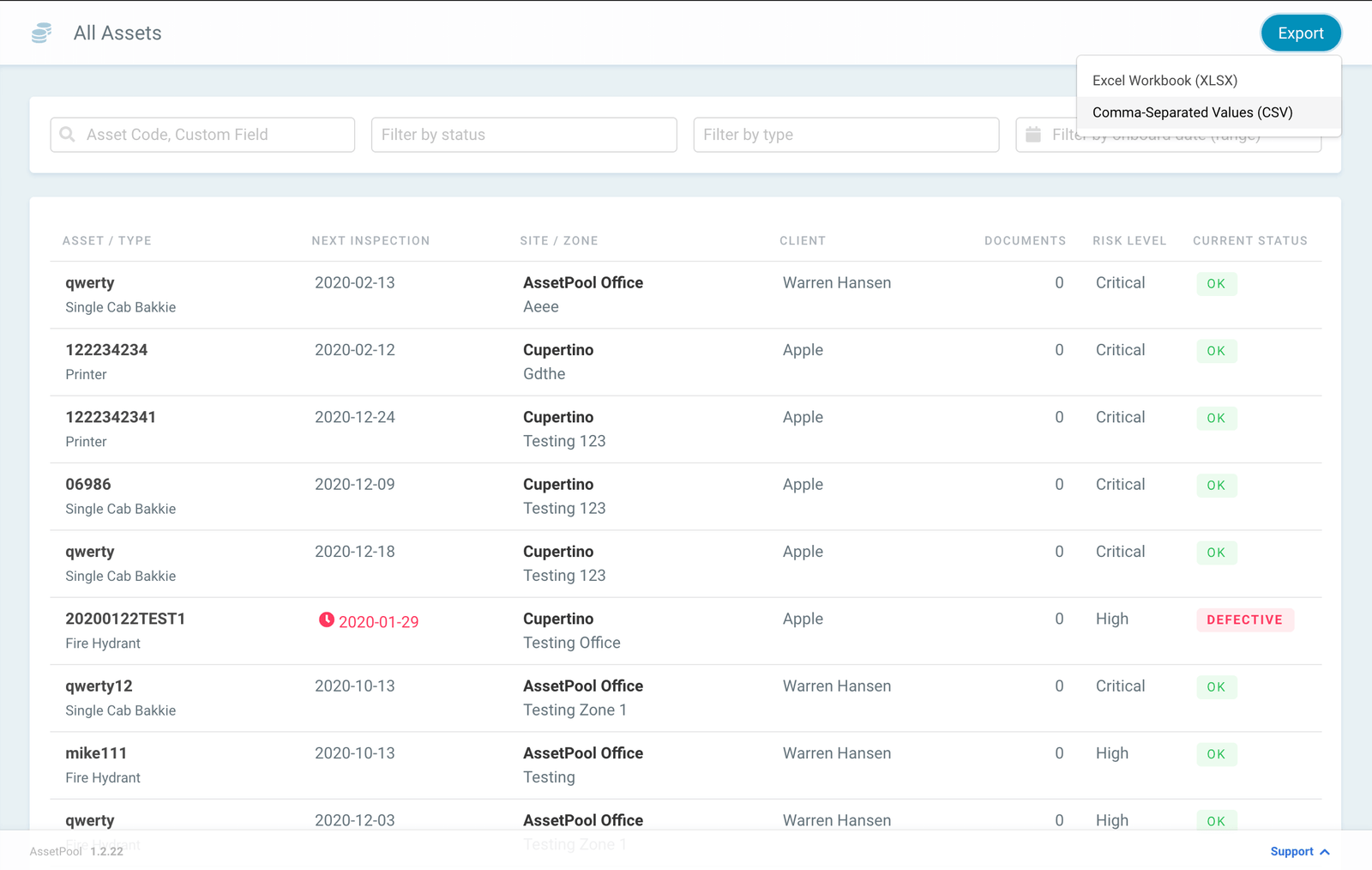Click the CURRENT STATUS column header

[x=1250, y=241]
